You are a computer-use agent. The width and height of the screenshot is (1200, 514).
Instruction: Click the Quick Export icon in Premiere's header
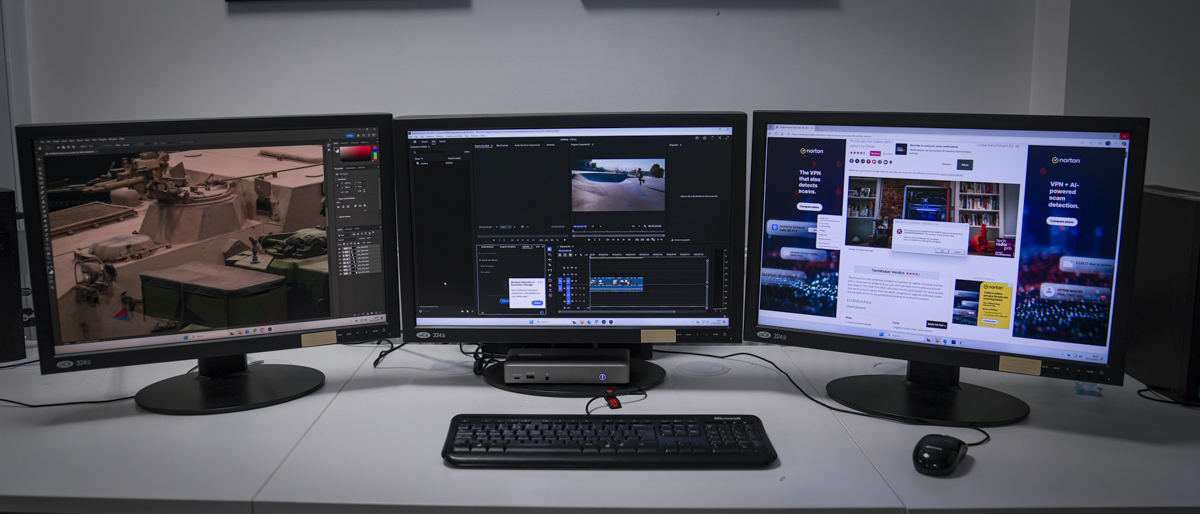tap(705, 138)
